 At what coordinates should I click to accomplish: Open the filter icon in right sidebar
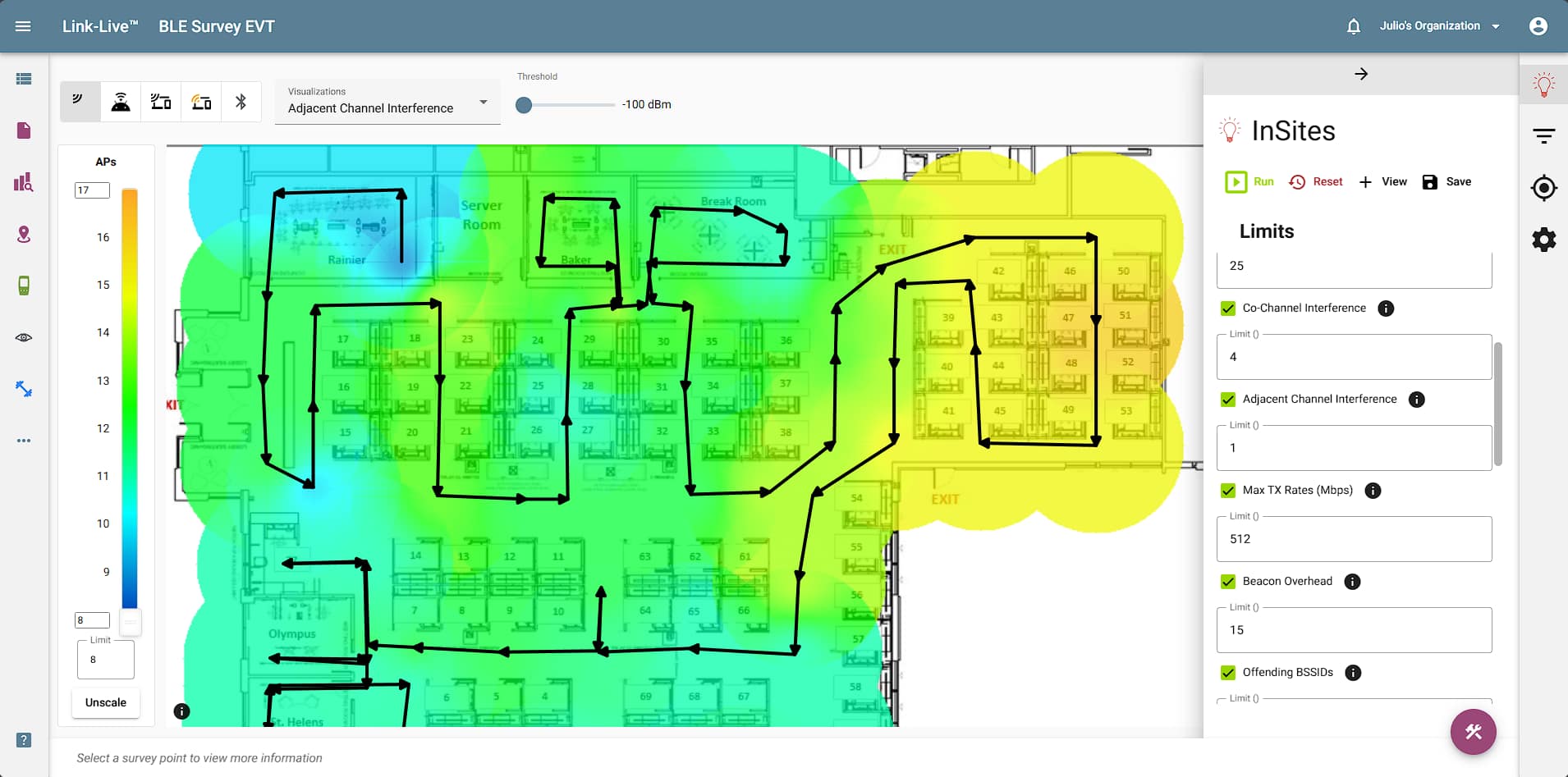(x=1543, y=136)
